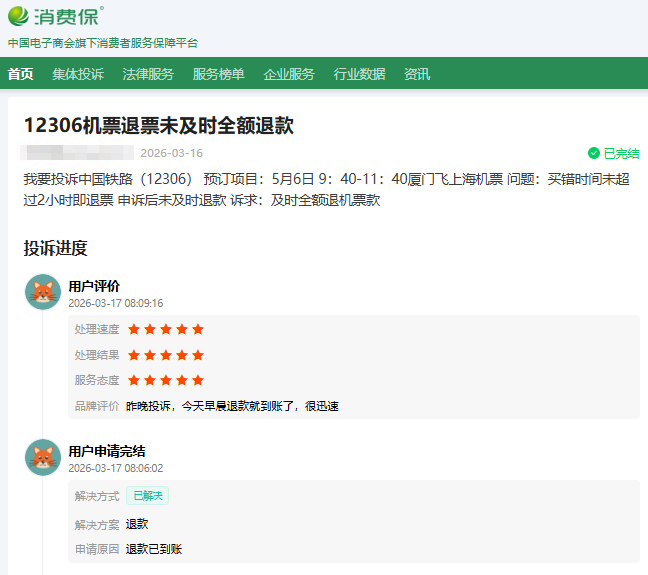Click the blurred complainant username
Viewport: 648px width, 575px height.
coord(77,153)
